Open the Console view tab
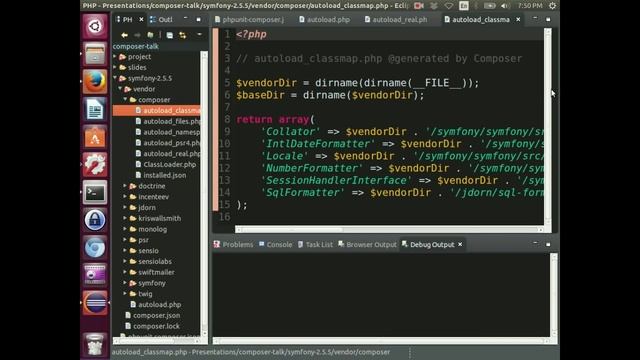The width and height of the screenshot is (640, 360). (x=276, y=244)
